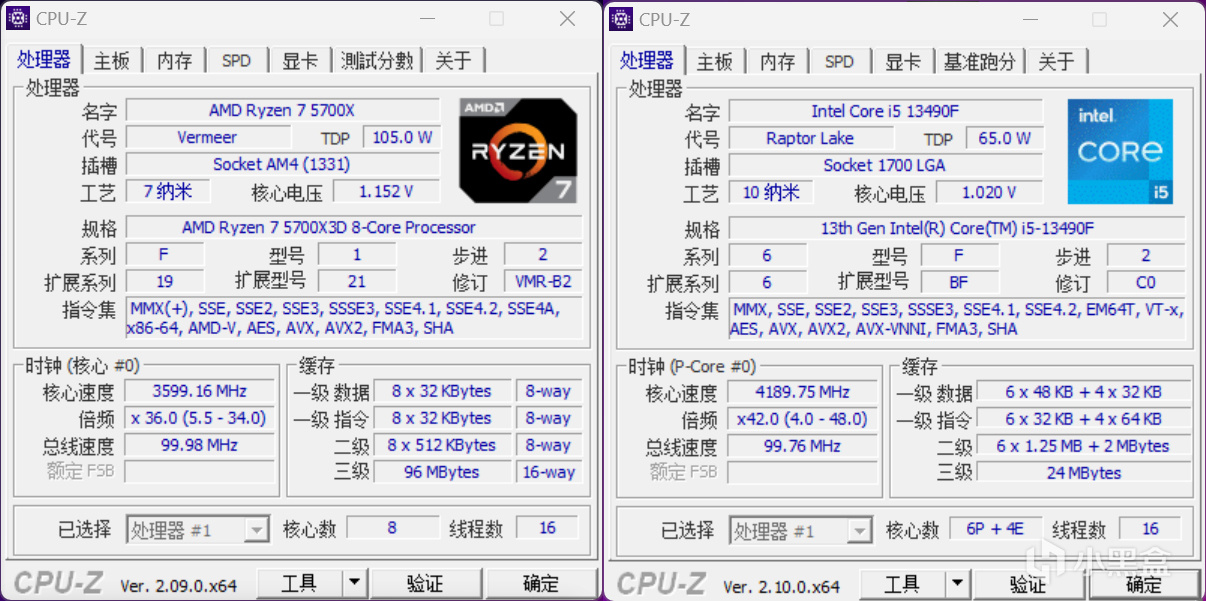Viewport: 1206px width, 601px height.
Task: Switch to the SPD tab in the left window
Action: 236,61
